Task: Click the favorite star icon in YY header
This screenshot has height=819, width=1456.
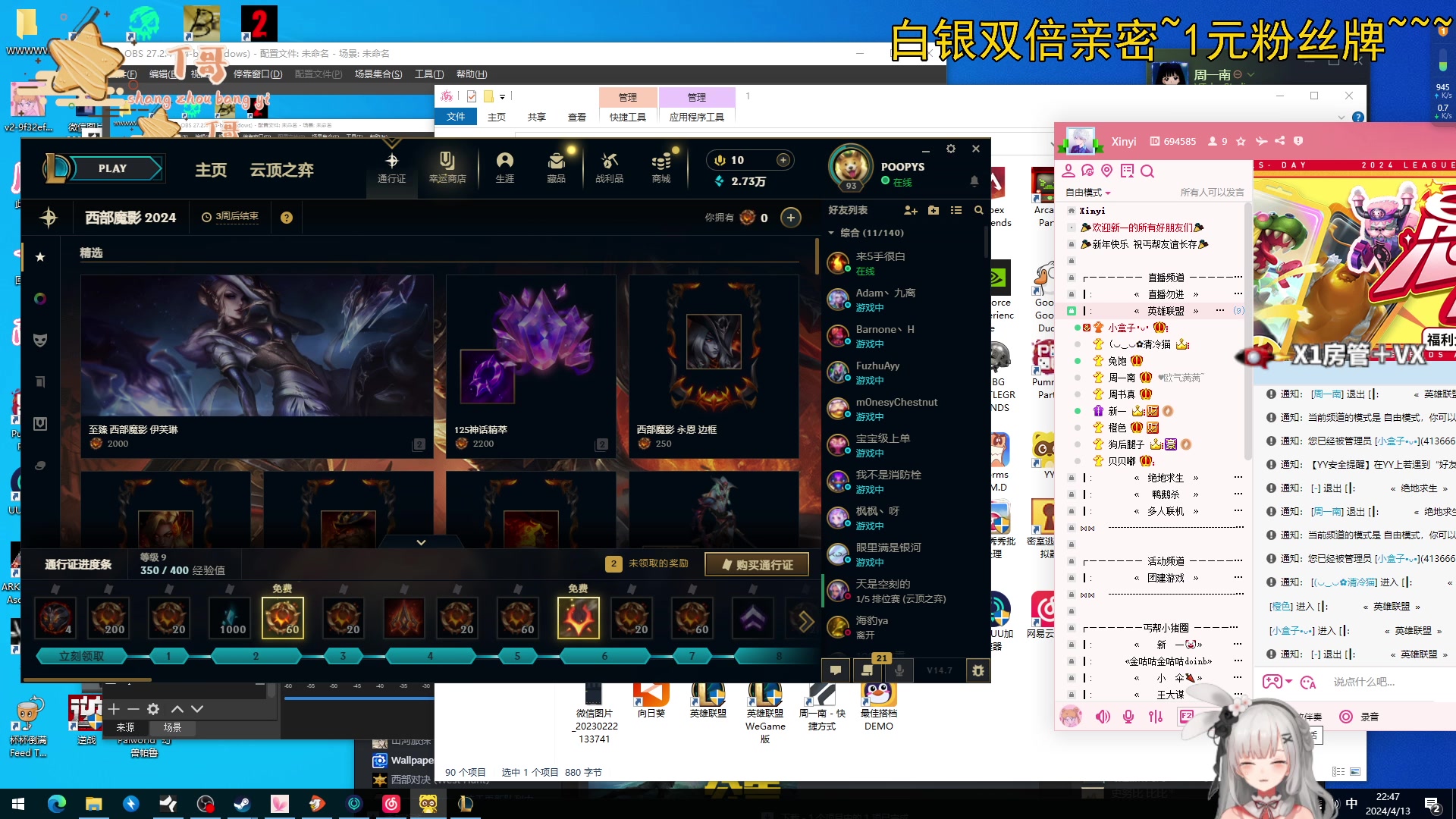Action: click(x=1241, y=141)
